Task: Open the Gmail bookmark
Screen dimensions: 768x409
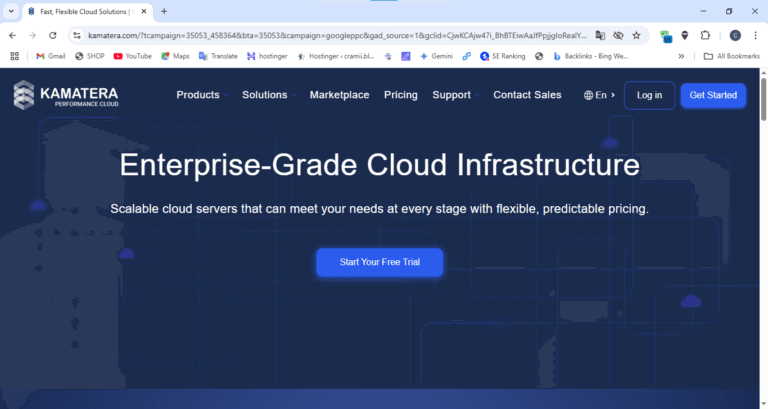Action: pos(51,56)
